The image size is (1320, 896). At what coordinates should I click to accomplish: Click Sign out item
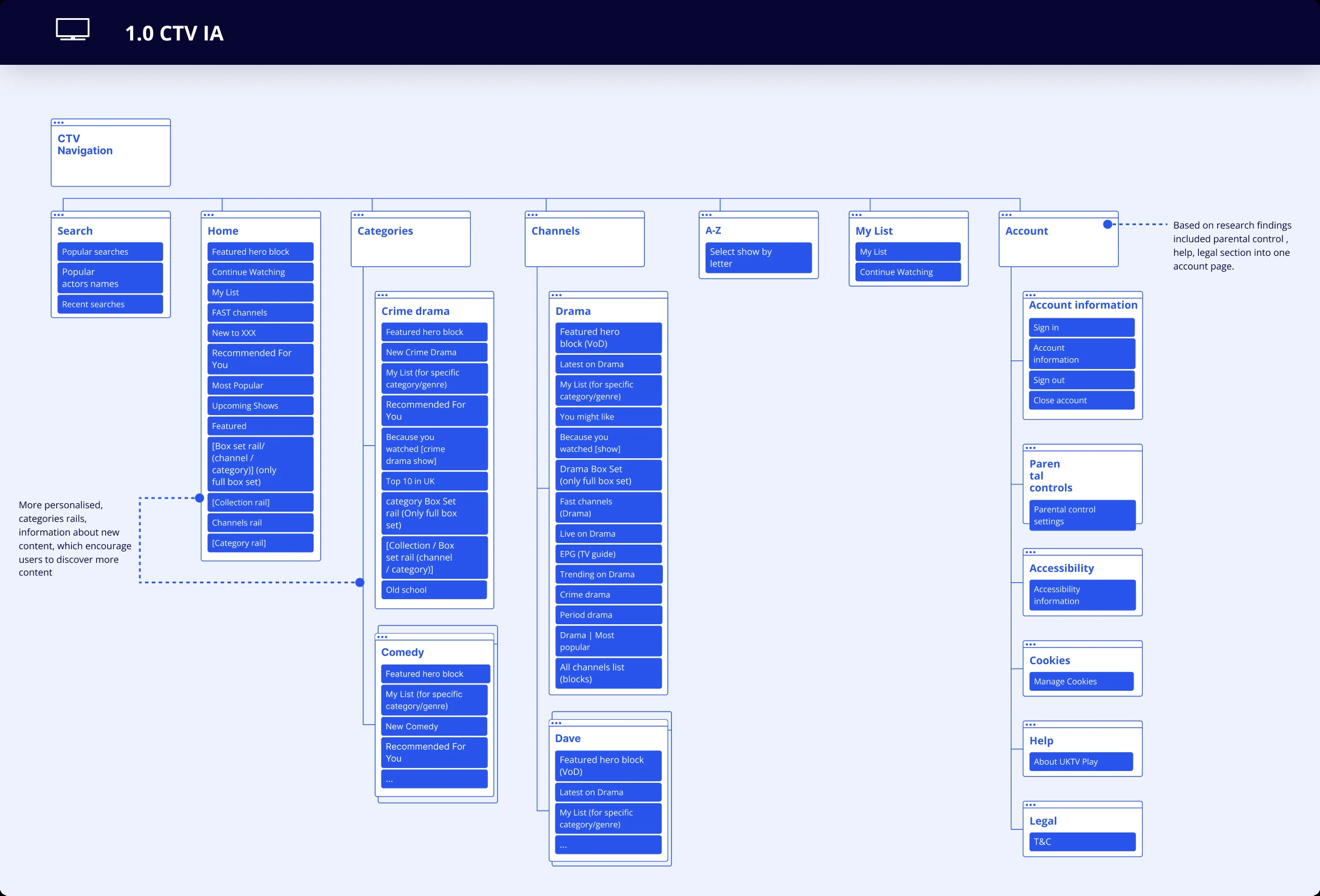[1082, 380]
